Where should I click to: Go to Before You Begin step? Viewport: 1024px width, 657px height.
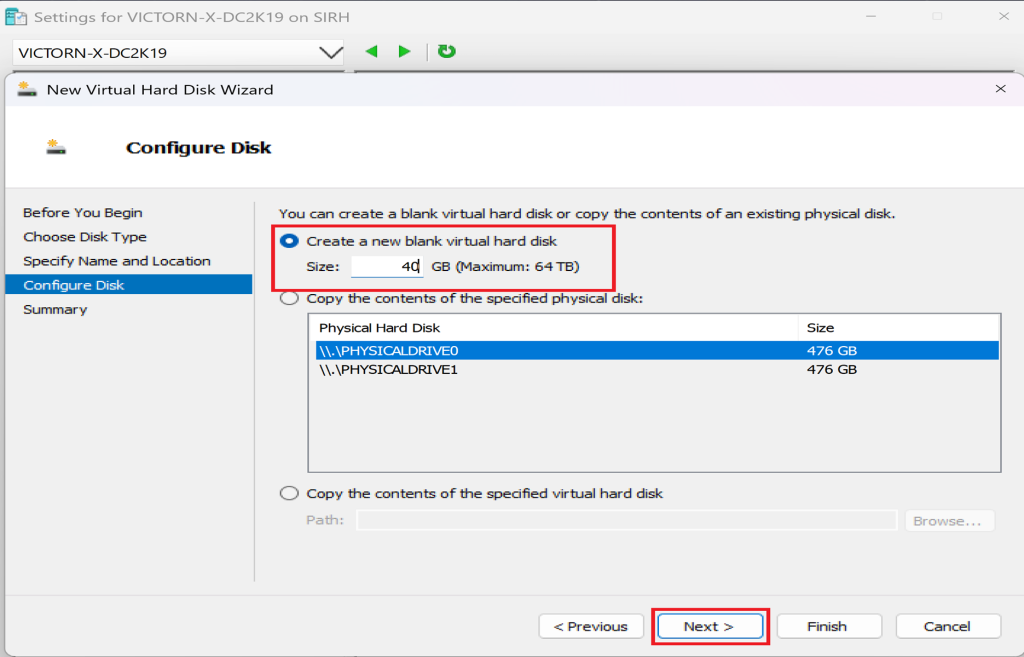click(x=83, y=213)
